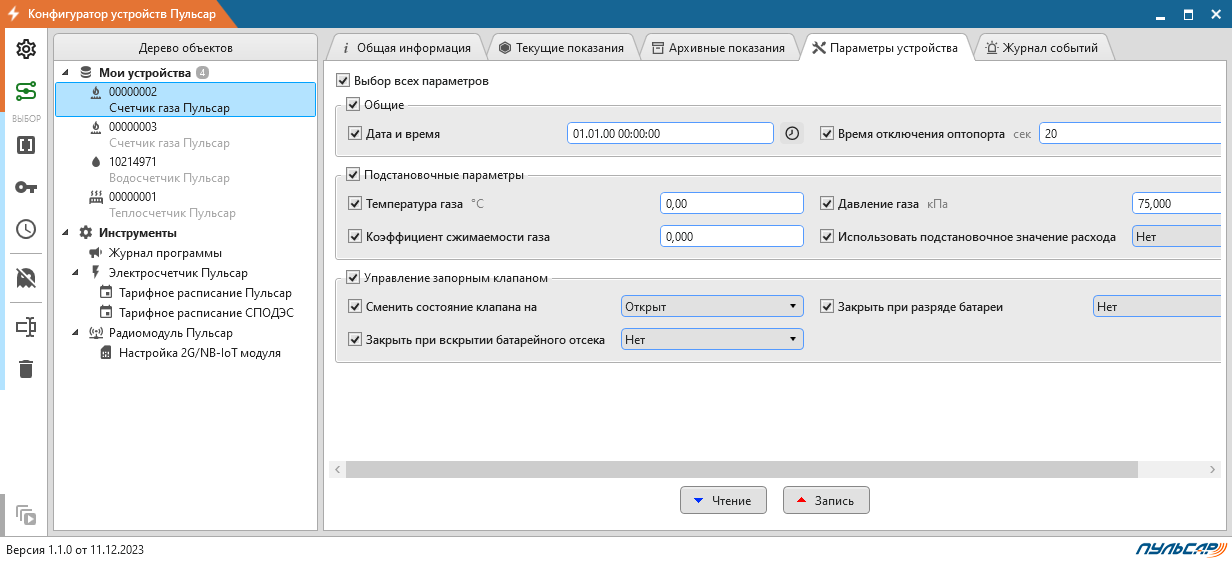Click the database icon of Мои устройства
This screenshot has height=562, width=1232.
click(85, 73)
